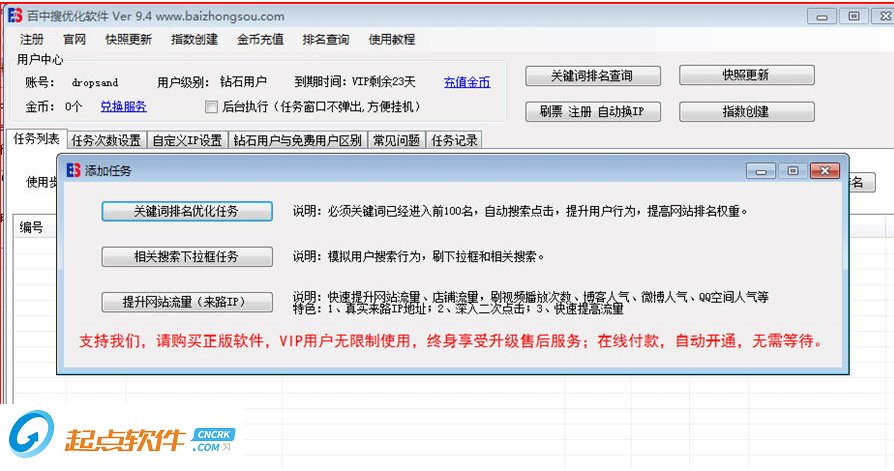The image size is (894, 471).
Task: Open the 使用教程 menu
Action: 392,40
